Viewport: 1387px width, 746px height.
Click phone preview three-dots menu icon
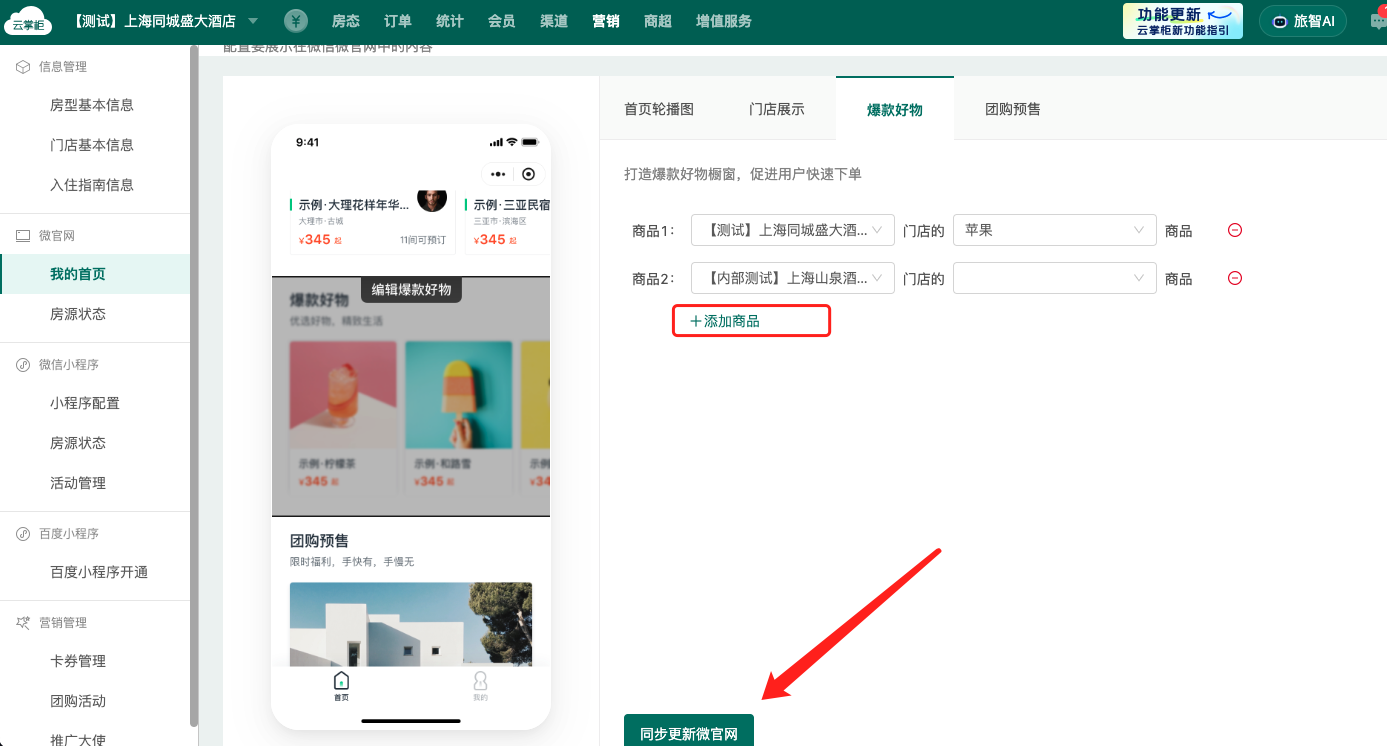(x=498, y=174)
